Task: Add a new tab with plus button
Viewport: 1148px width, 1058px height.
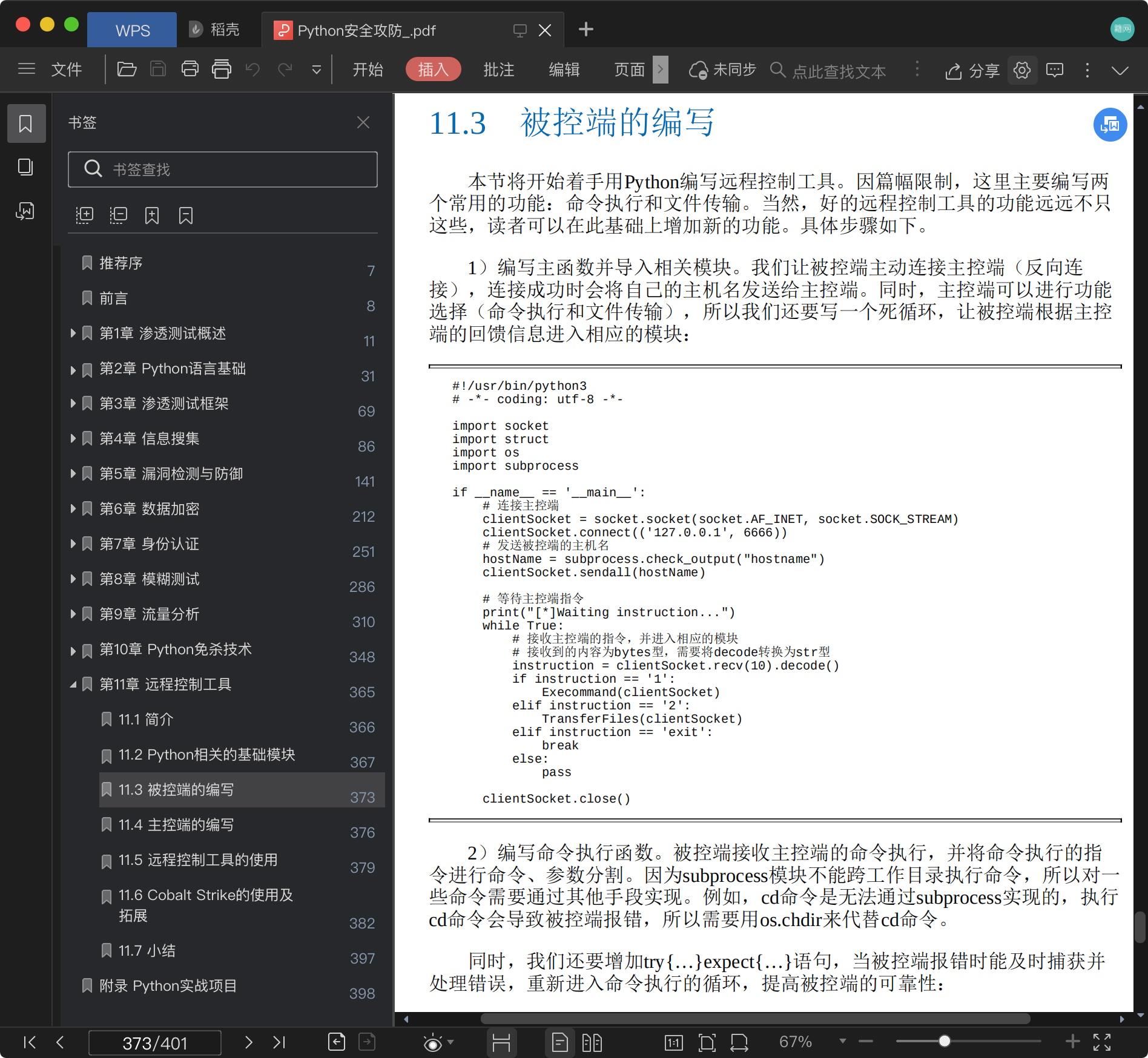Action: 586,29
